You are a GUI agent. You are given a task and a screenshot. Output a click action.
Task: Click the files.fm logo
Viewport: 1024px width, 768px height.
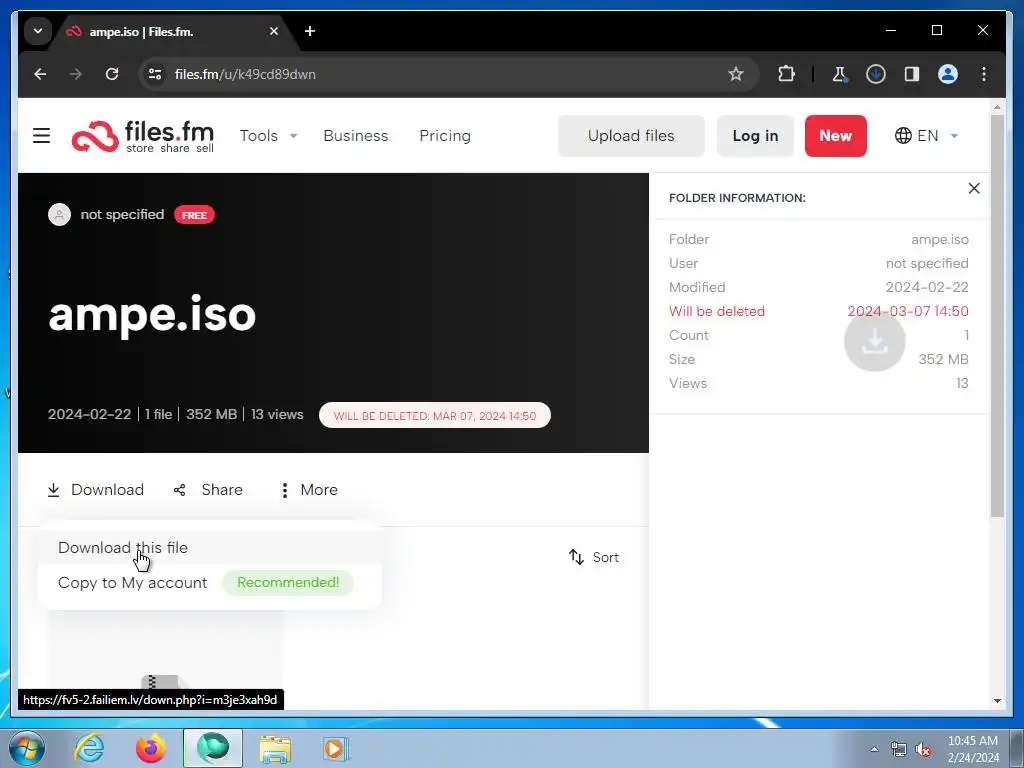pos(142,136)
